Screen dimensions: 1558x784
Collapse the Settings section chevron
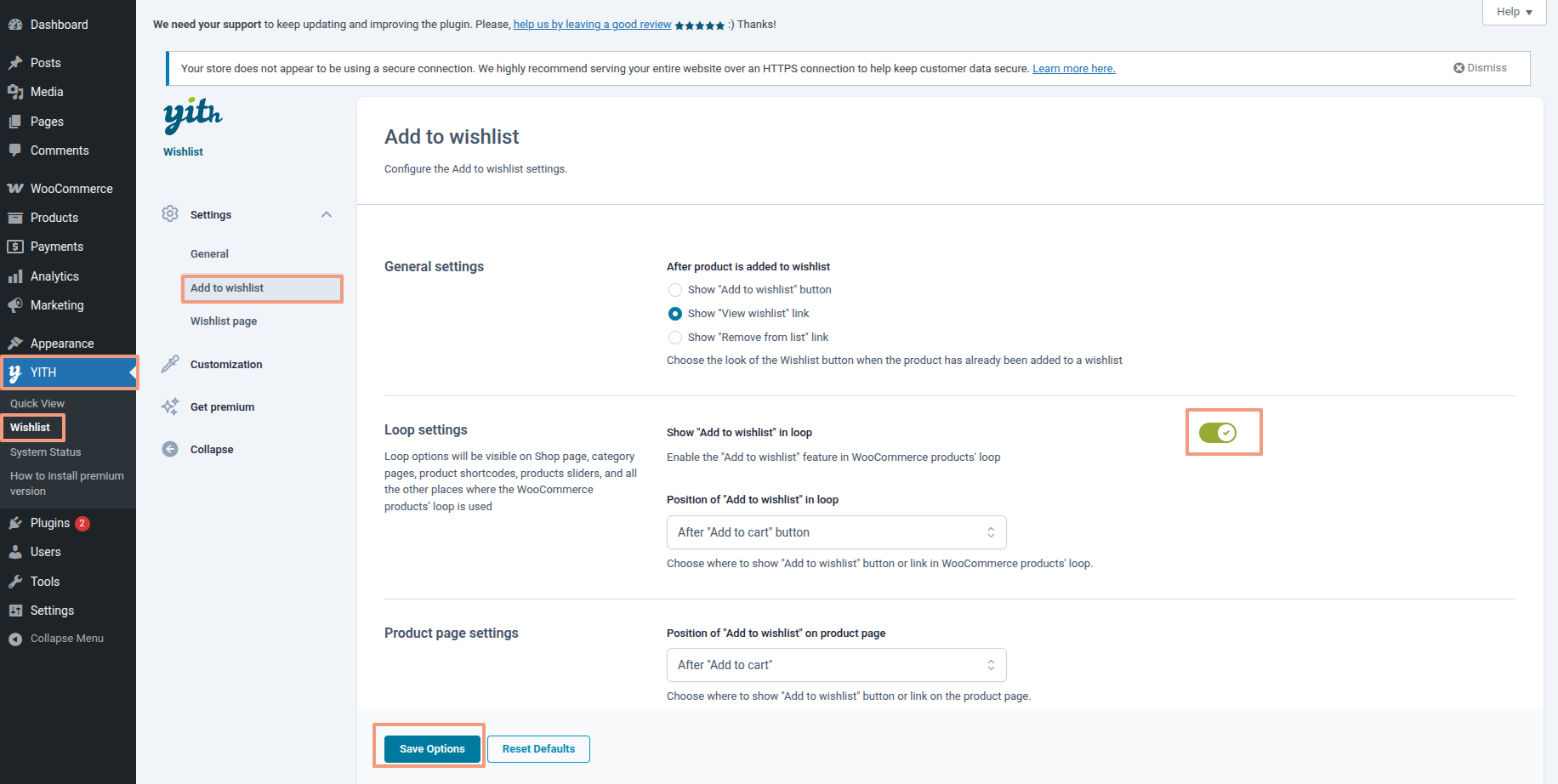327,214
